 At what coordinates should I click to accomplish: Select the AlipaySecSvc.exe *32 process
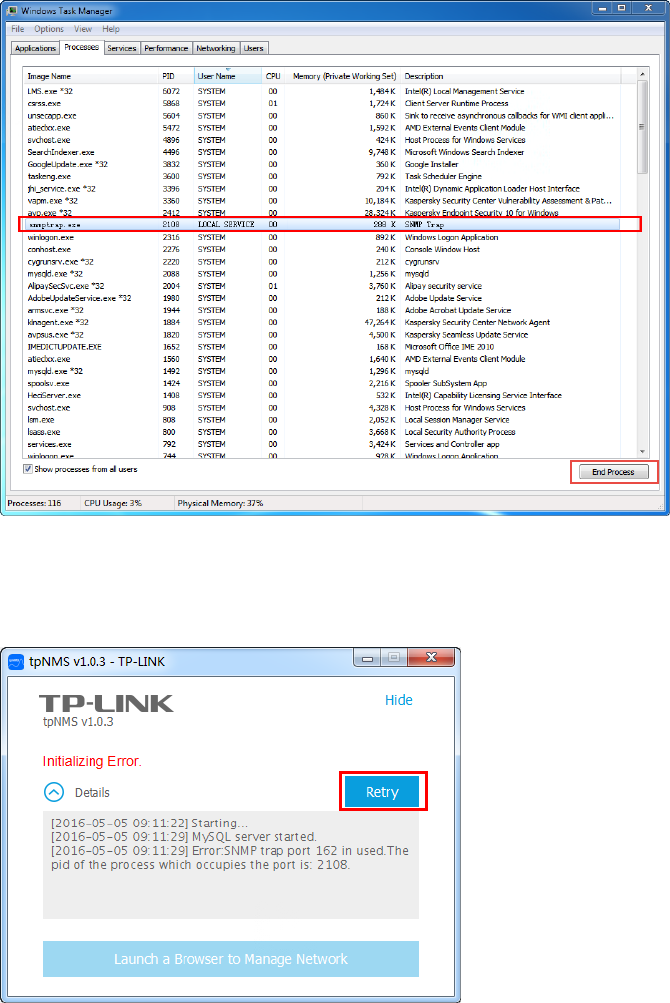(x=323, y=286)
